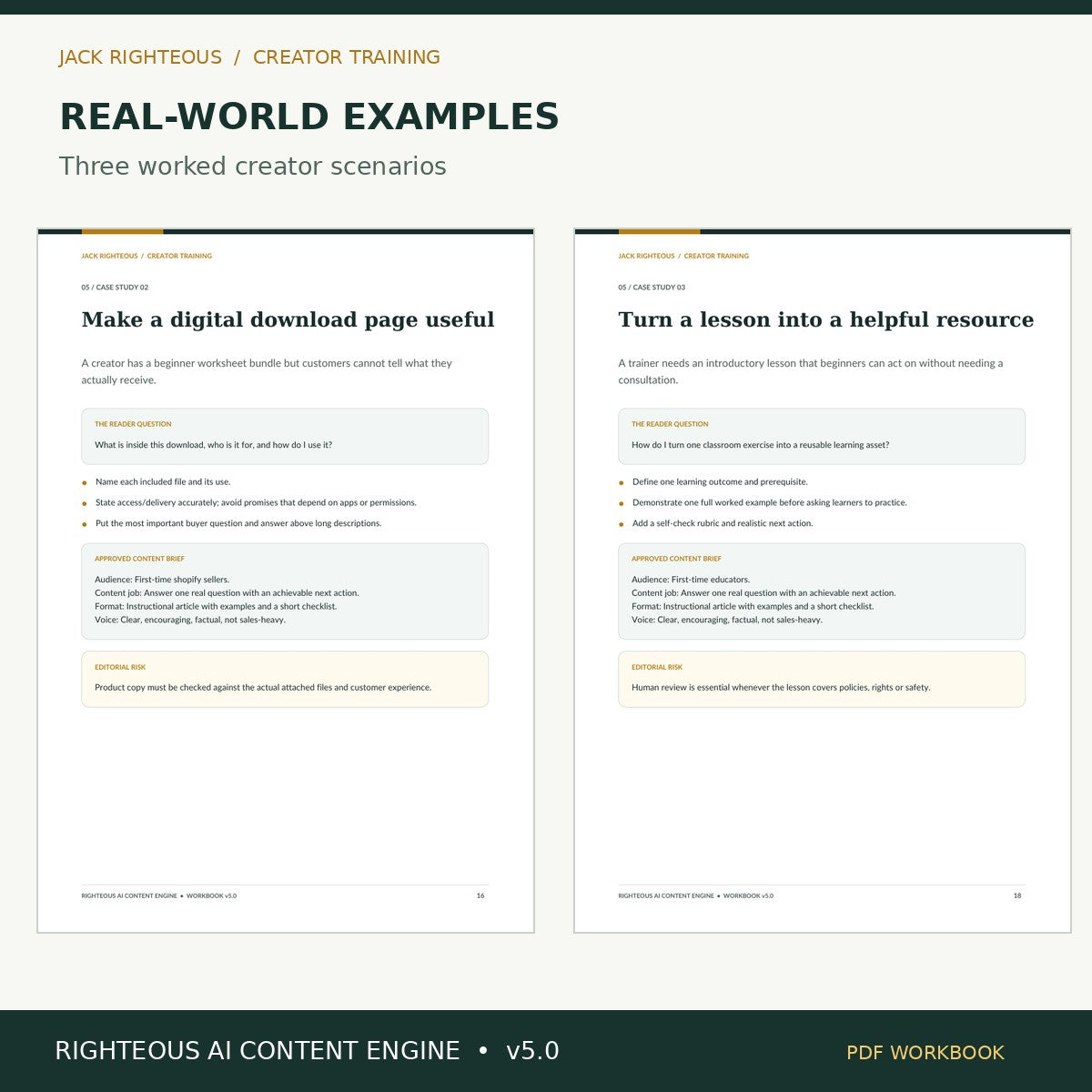1092x1092 pixels.
Task: Click the bullet "Add a self-check rubric and realistic next action."
Action: coord(723,523)
